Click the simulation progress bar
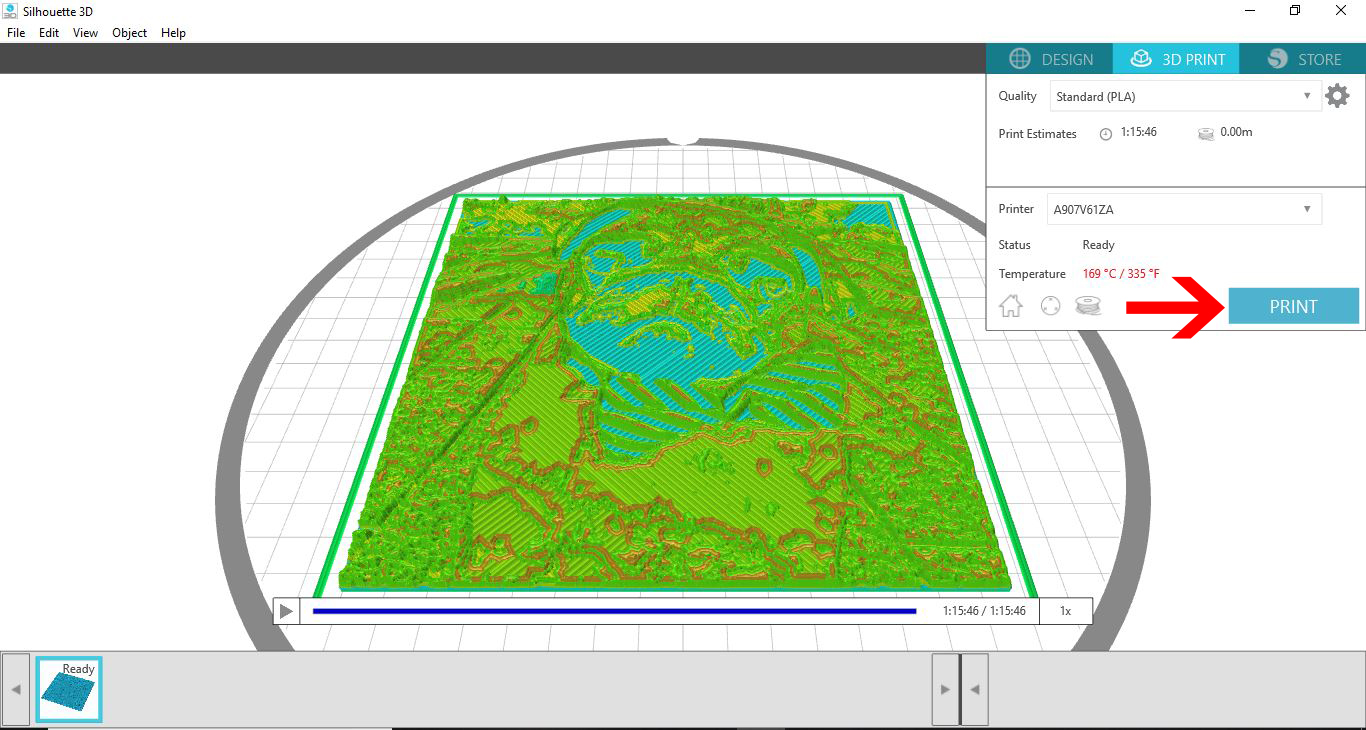The image size is (1366, 730). (x=614, y=611)
